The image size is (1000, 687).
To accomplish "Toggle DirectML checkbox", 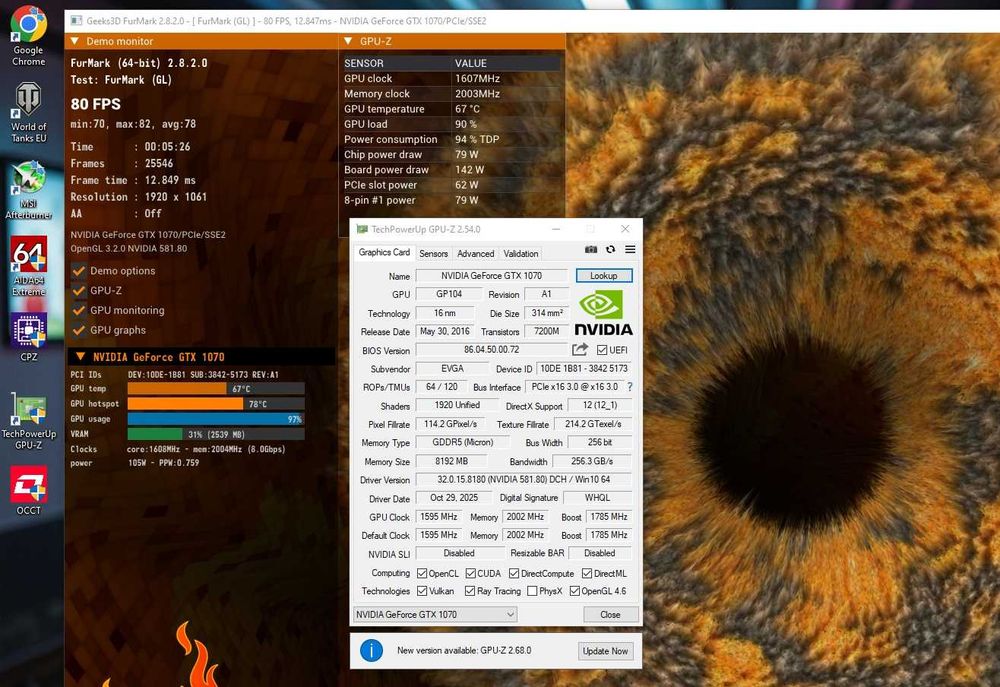I will 587,573.
